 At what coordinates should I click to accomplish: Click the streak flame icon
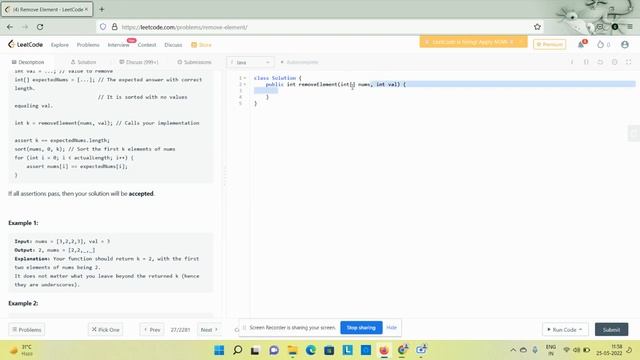coord(600,44)
